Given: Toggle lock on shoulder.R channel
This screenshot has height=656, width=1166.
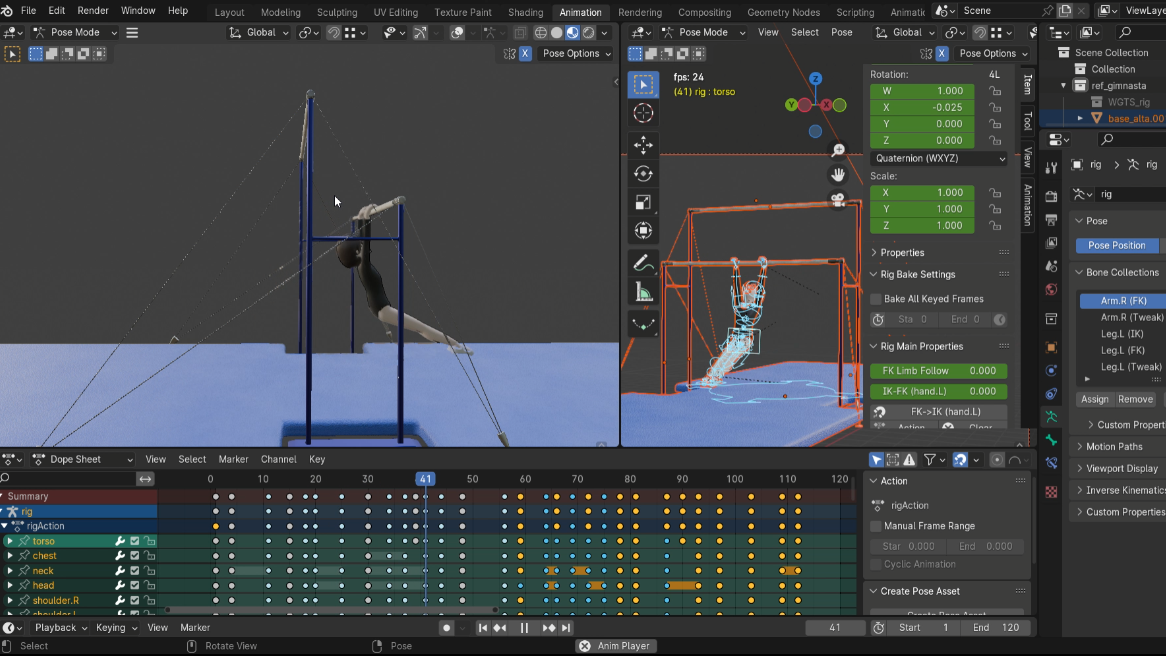Looking at the screenshot, I should pos(149,600).
